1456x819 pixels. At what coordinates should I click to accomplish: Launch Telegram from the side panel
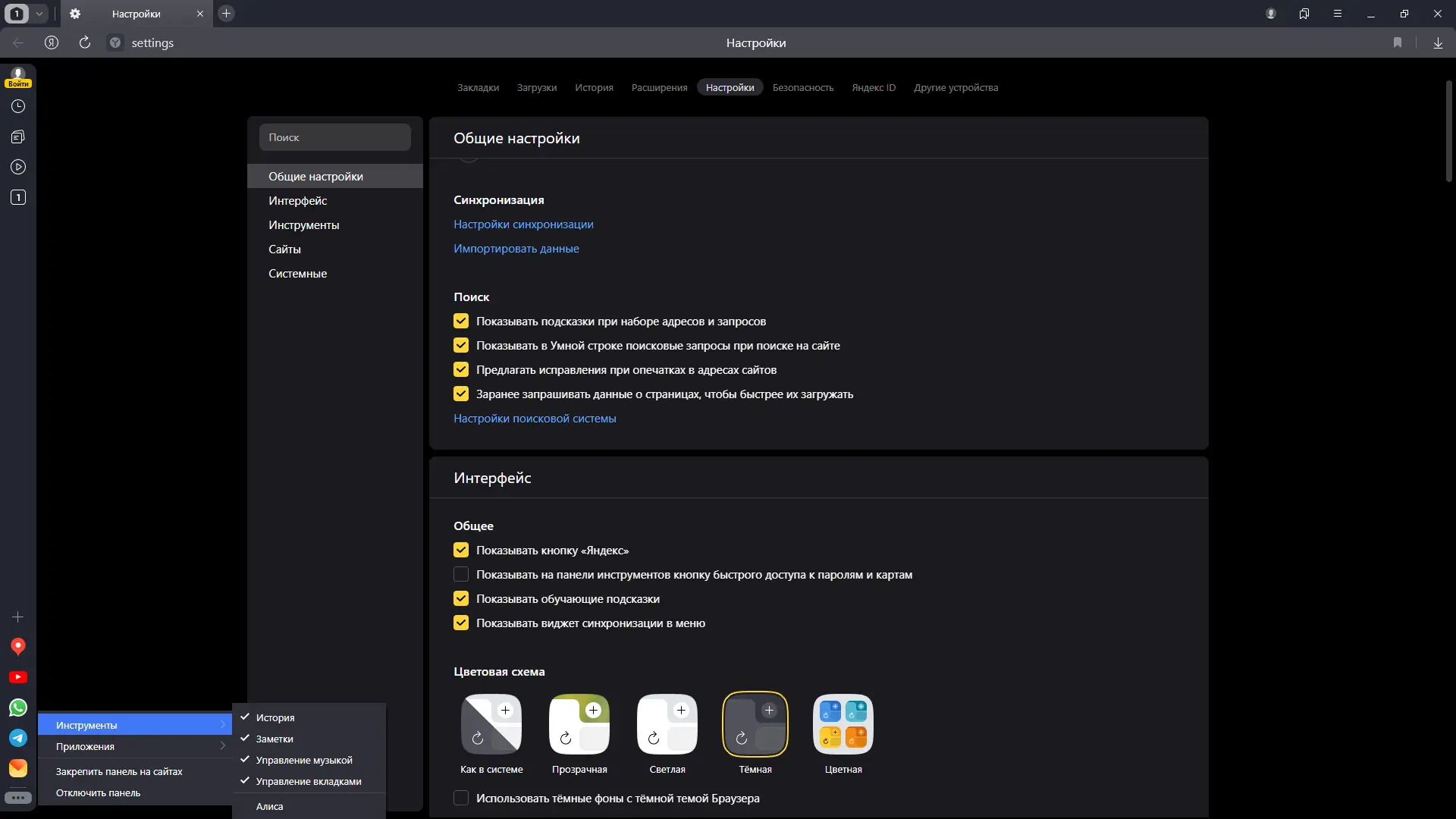tap(18, 738)
